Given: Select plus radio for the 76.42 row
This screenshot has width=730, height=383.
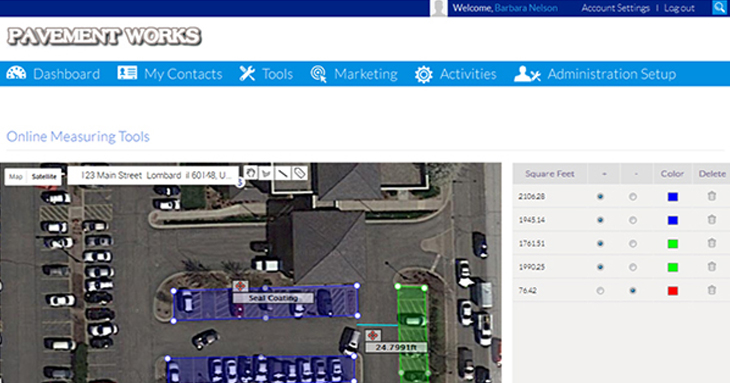Looking at the screenshot, I should click(600, 291).
